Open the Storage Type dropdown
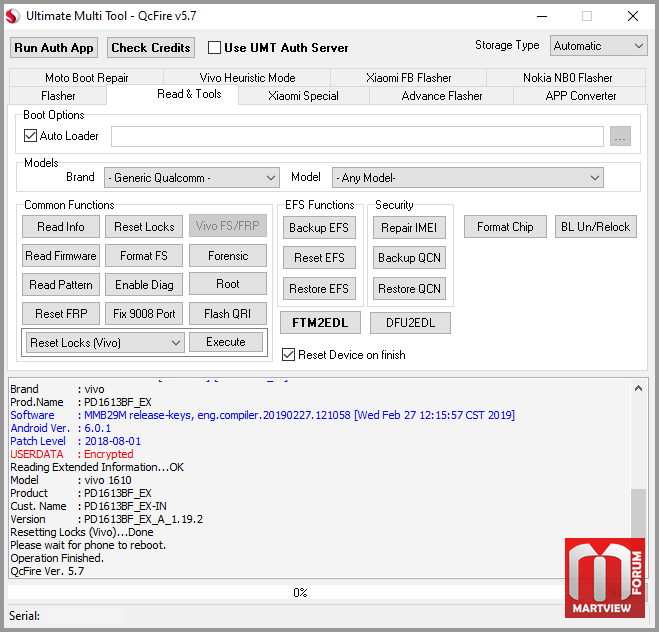Screen dimensions: 659x632 pyautogui.click(x=598, y=45)
